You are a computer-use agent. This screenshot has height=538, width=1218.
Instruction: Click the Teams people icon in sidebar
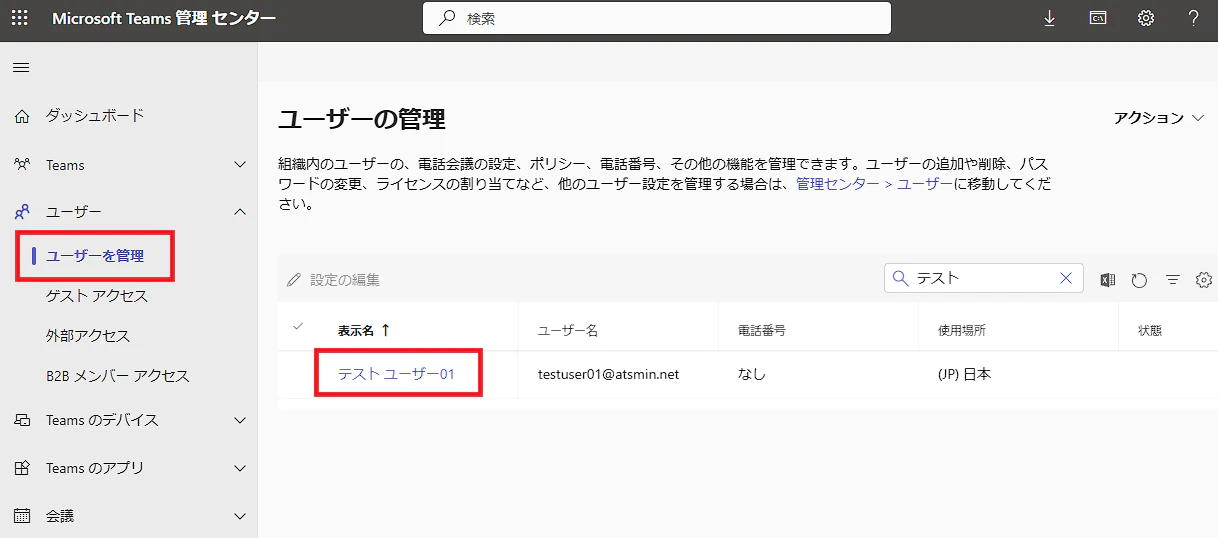(22, 164)
